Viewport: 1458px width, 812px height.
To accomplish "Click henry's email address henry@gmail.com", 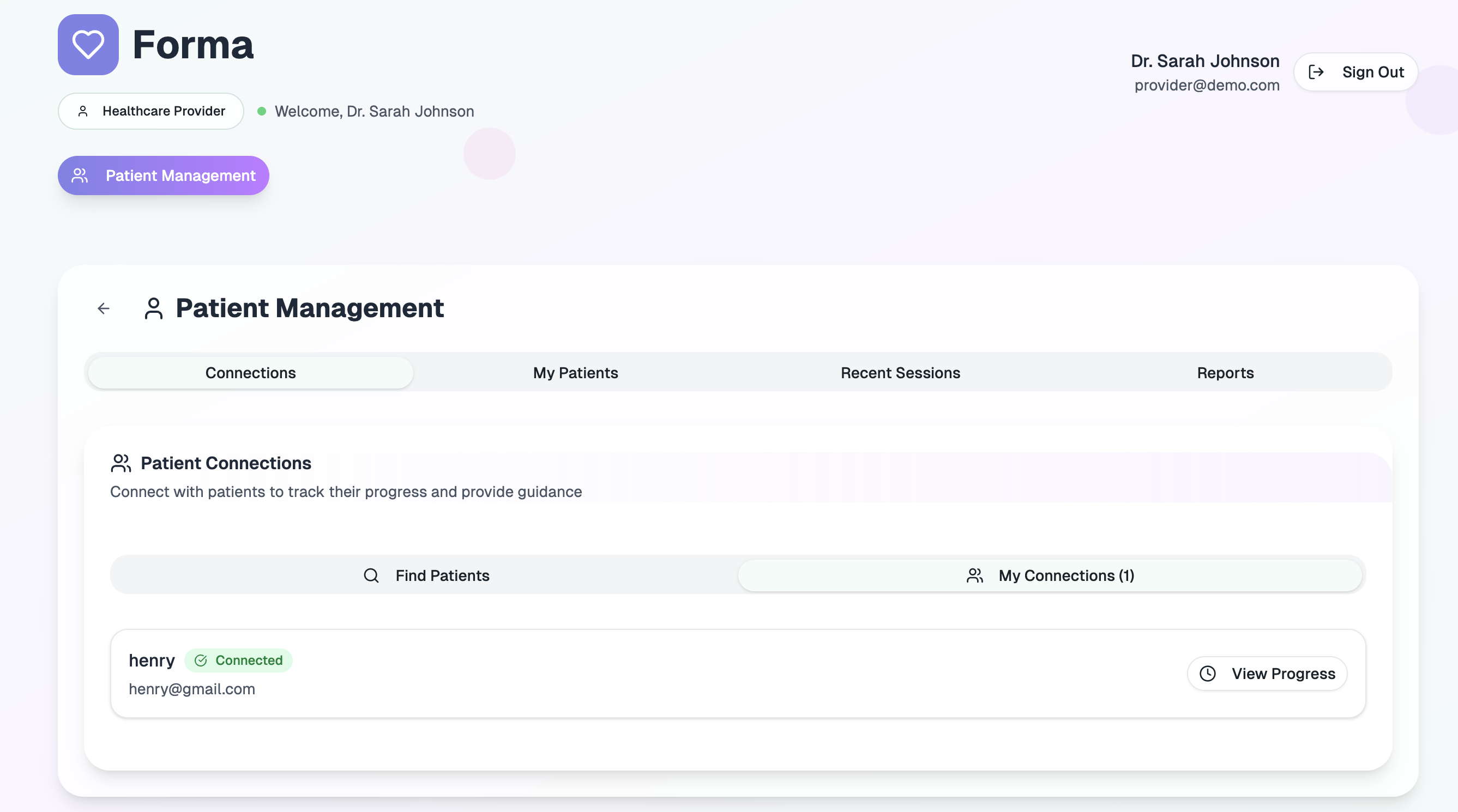I will [x=192, y=689].
